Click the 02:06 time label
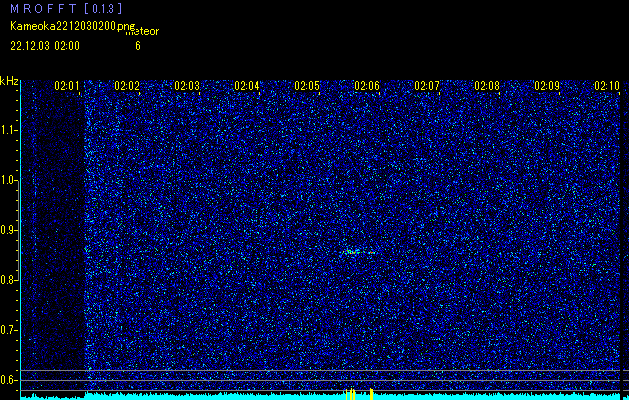The image size is (629, 400). click(x=367, y=86)
